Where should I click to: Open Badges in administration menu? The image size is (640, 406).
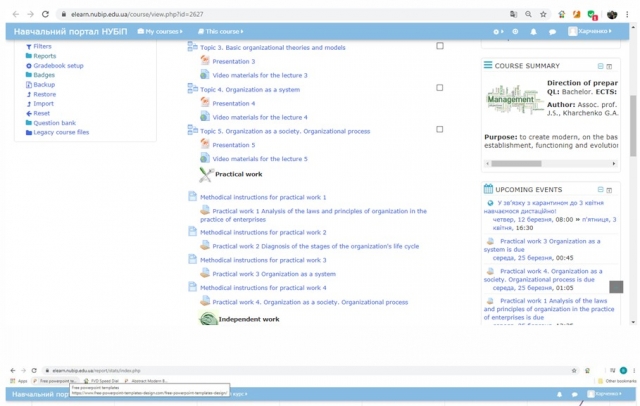(44, 75)
